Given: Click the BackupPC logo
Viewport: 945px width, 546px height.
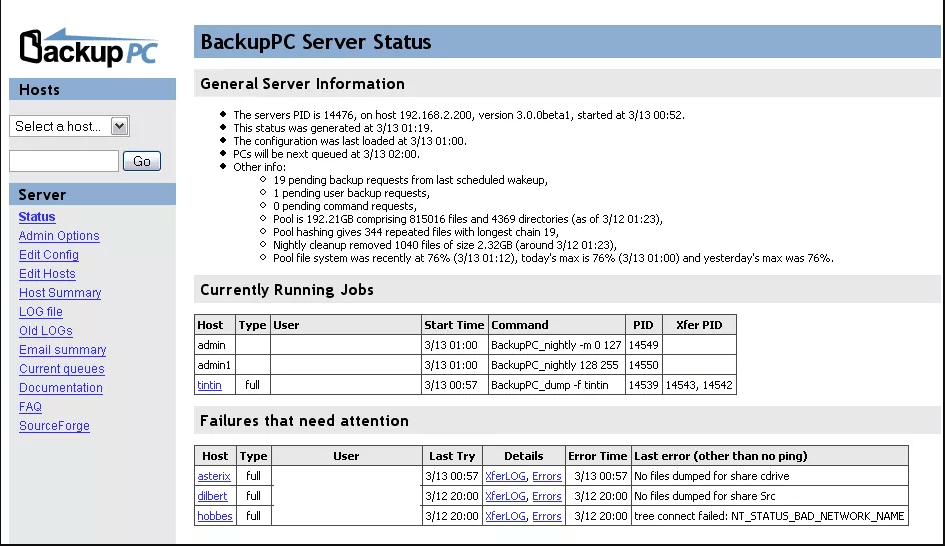Looking at the screenshot, I should 89,47.
